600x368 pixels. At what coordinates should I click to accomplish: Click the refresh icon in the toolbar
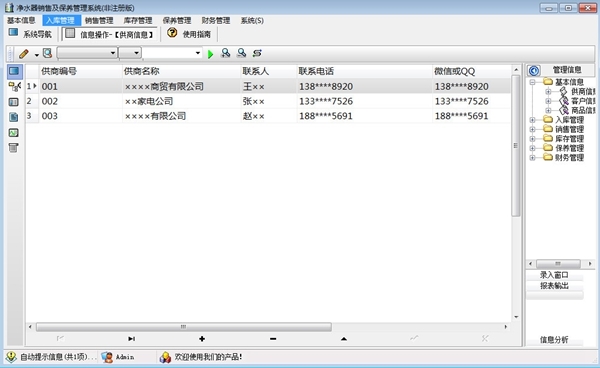tap(257, 53)
